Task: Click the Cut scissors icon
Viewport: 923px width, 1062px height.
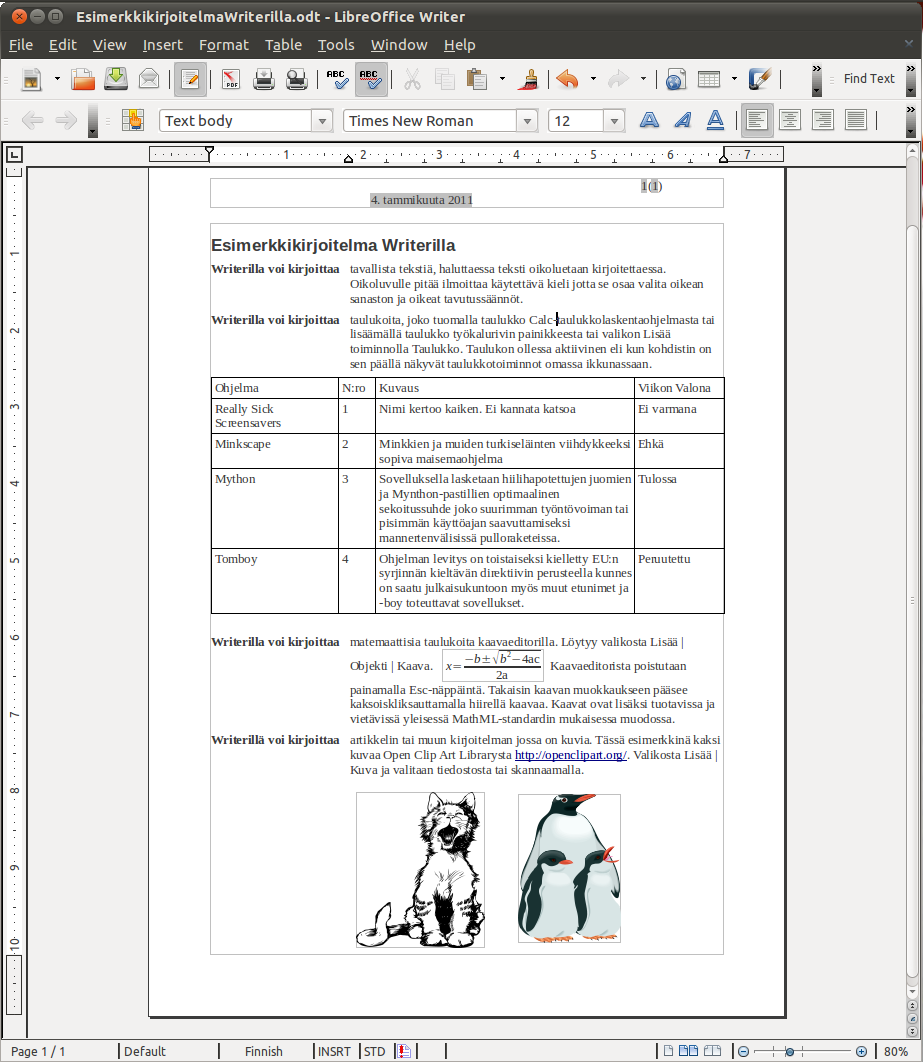Action: coord(412,79)
